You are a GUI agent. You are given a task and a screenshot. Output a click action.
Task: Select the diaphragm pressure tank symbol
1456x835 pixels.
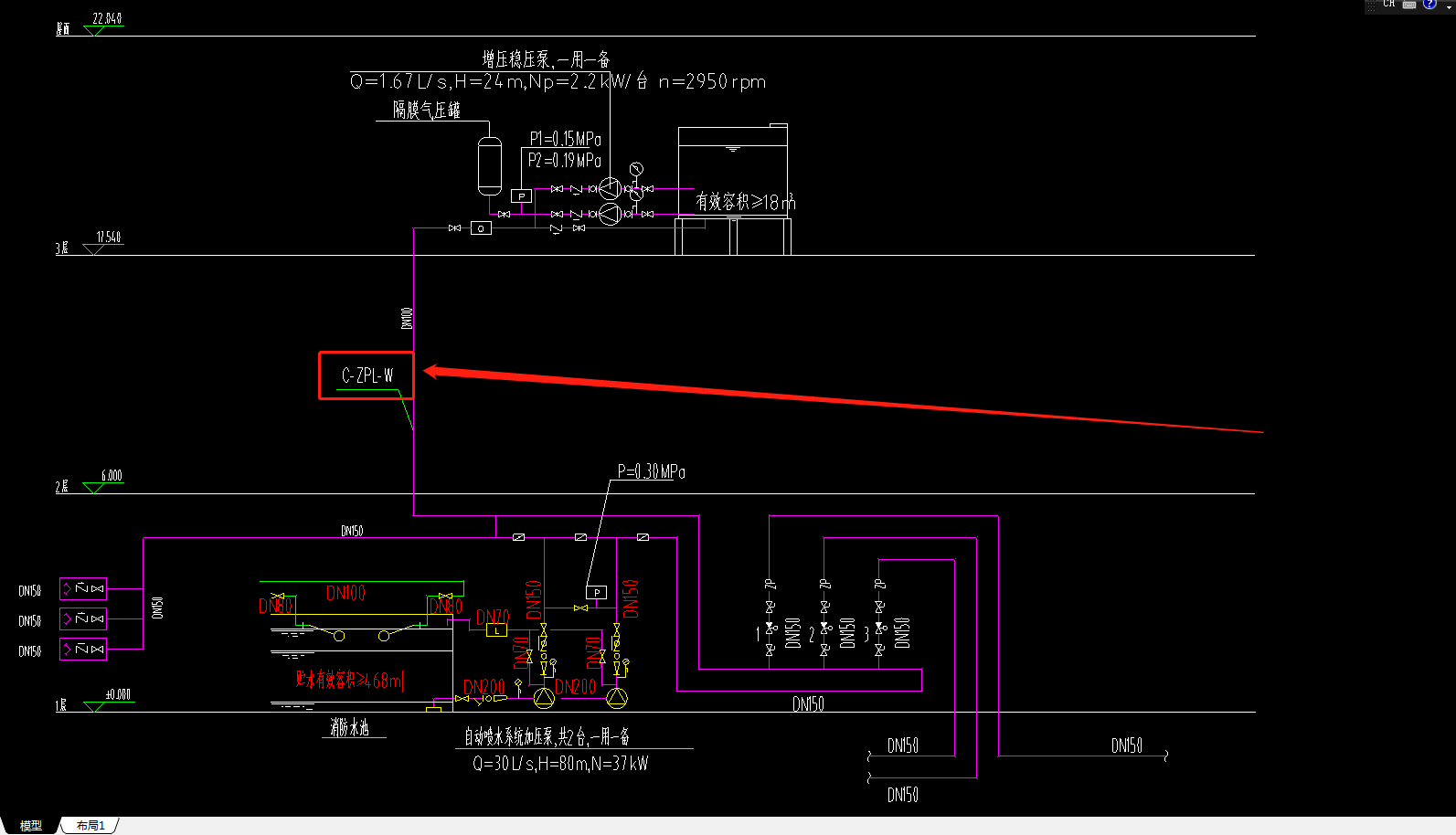tap(490, 164)
